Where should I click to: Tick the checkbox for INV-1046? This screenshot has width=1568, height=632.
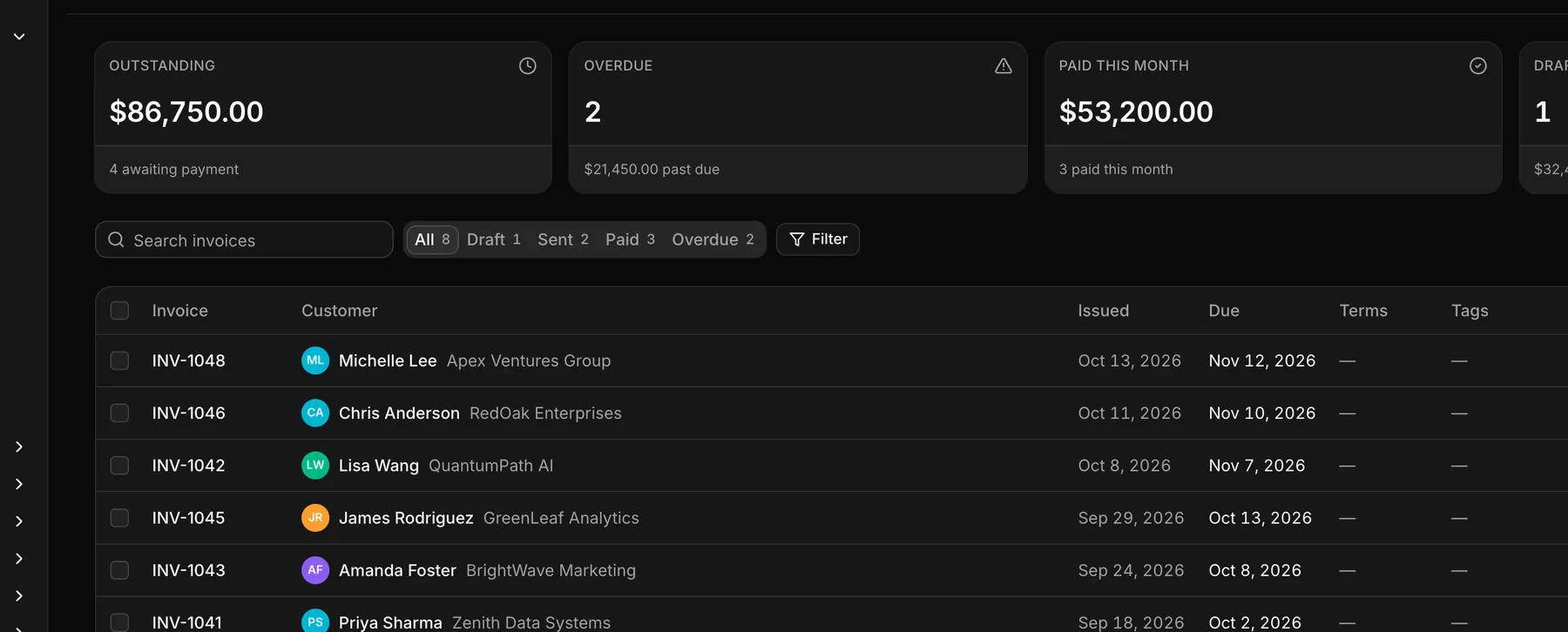[x=119, y=413]
